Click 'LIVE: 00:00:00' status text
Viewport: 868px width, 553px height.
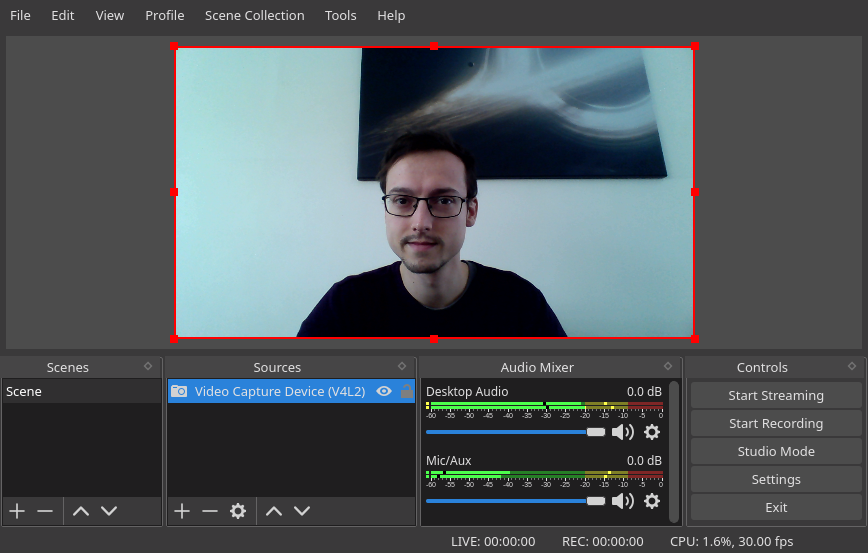[x=493, y=541]
